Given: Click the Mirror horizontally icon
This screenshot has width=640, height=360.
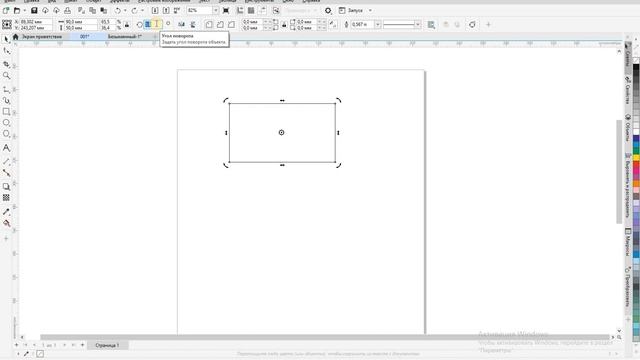Looking at the screenshot, I should point(182,24).
